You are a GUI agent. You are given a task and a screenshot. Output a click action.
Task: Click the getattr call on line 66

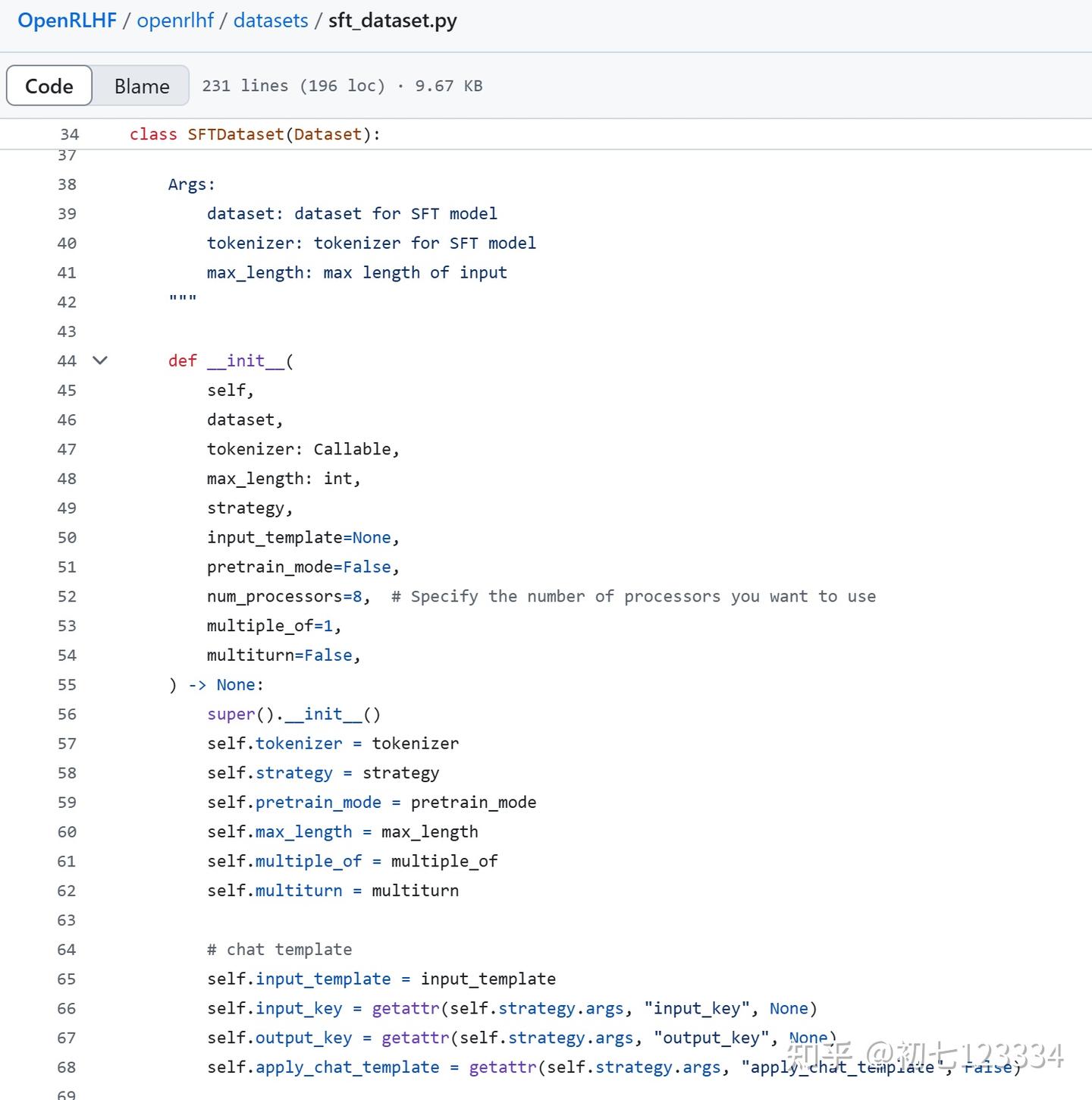pyautogui.click(x=406, y=1008)
